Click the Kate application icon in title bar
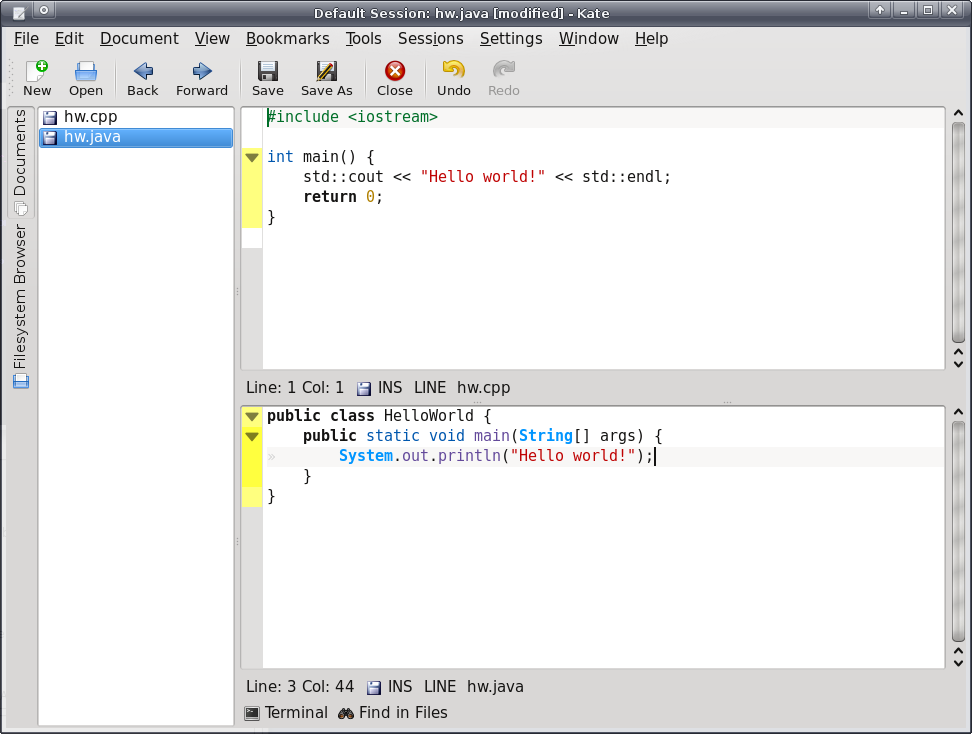Image resolution: width=972 pixels, height=734 pixels. pos(19,12)
